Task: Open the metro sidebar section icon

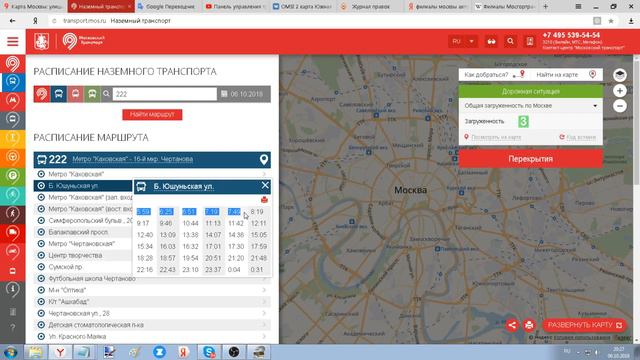Action: click(x=13, y=101)
